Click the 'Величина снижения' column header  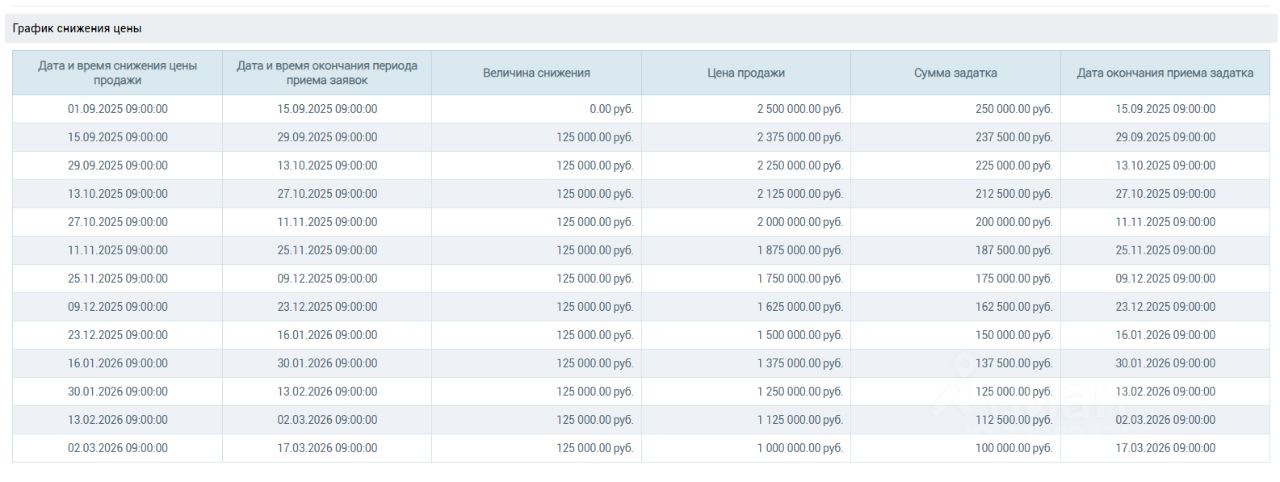[x=537, y=73]
